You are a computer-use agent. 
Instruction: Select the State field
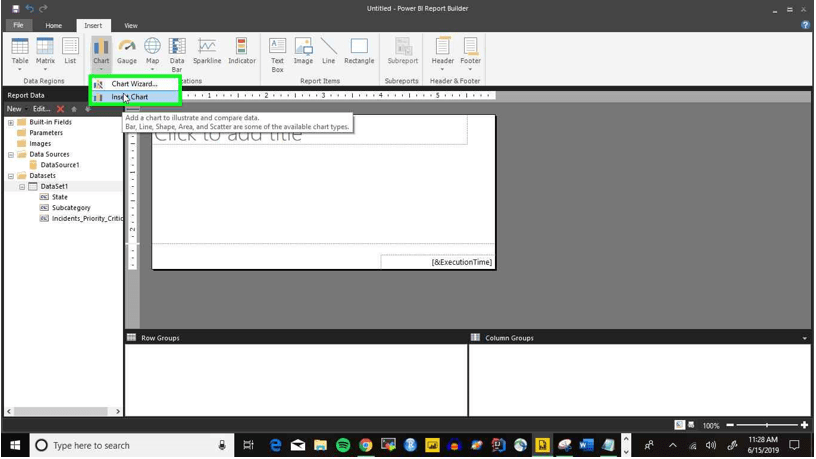59,197
